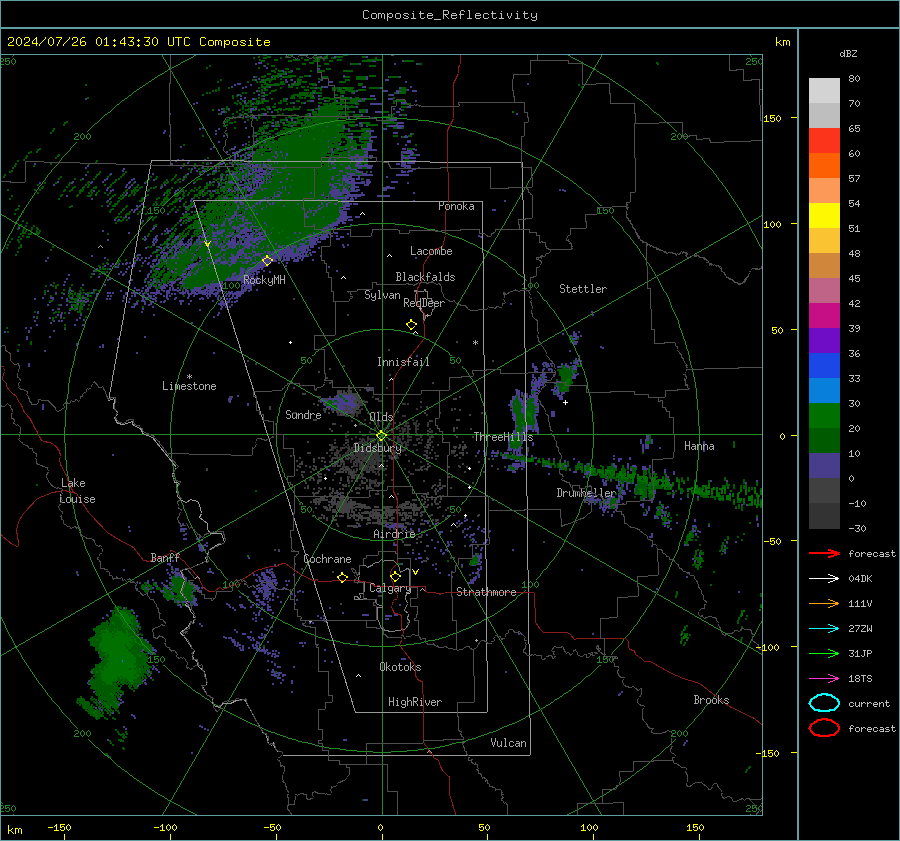Viewport: 900px width, 841px height.
Task: Click the Brooks label
Action: pos(711,700)
